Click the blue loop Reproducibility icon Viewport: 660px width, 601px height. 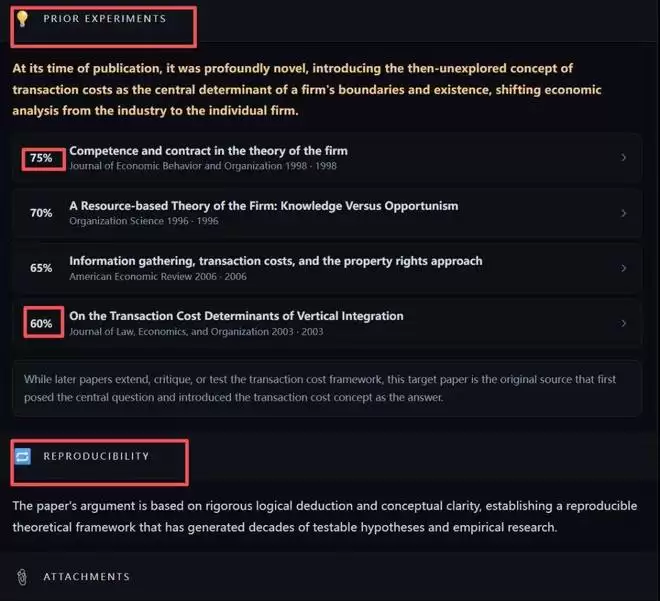coord(23,456)
